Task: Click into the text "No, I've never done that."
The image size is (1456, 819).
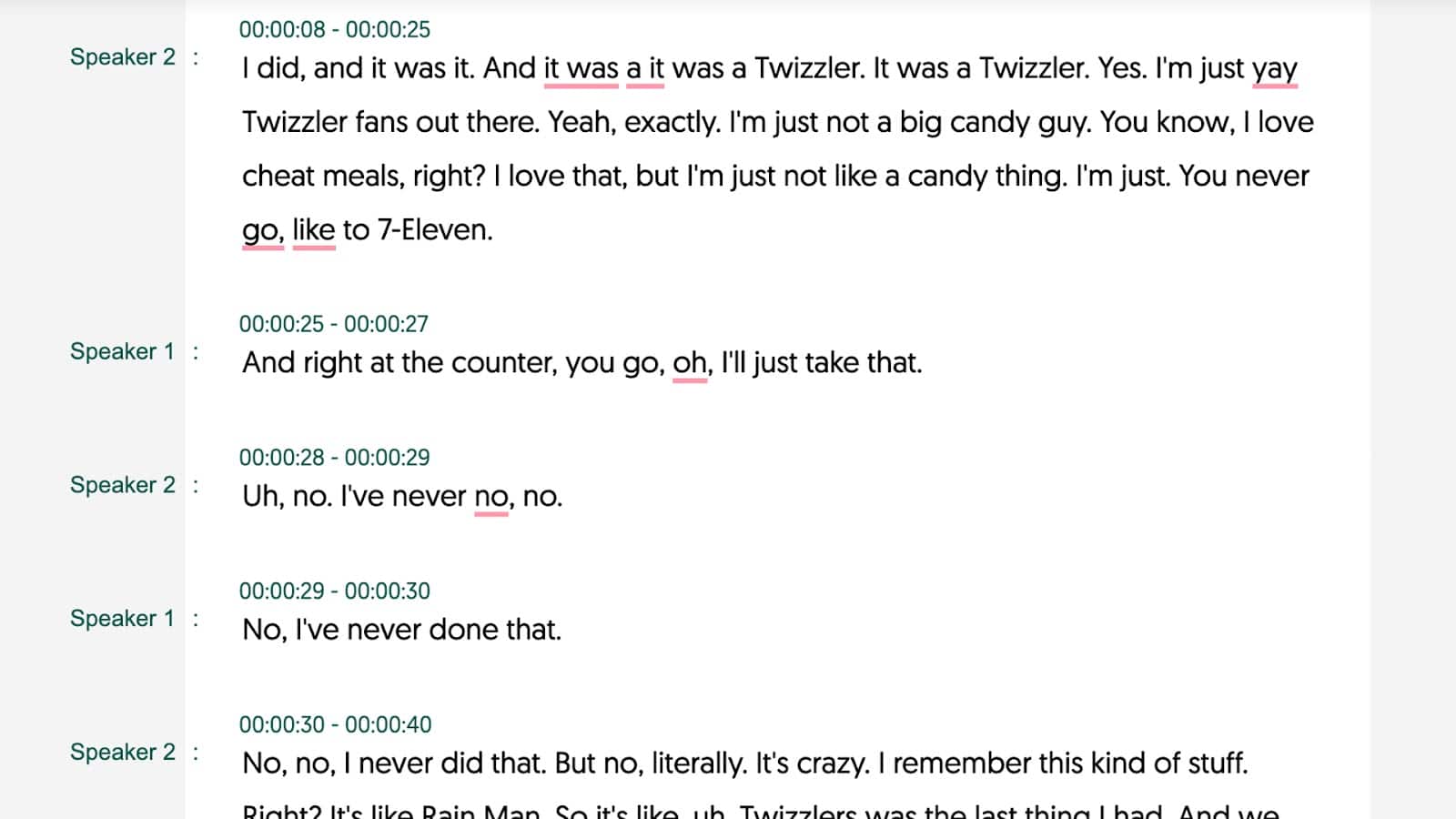Action: point(401,630)
